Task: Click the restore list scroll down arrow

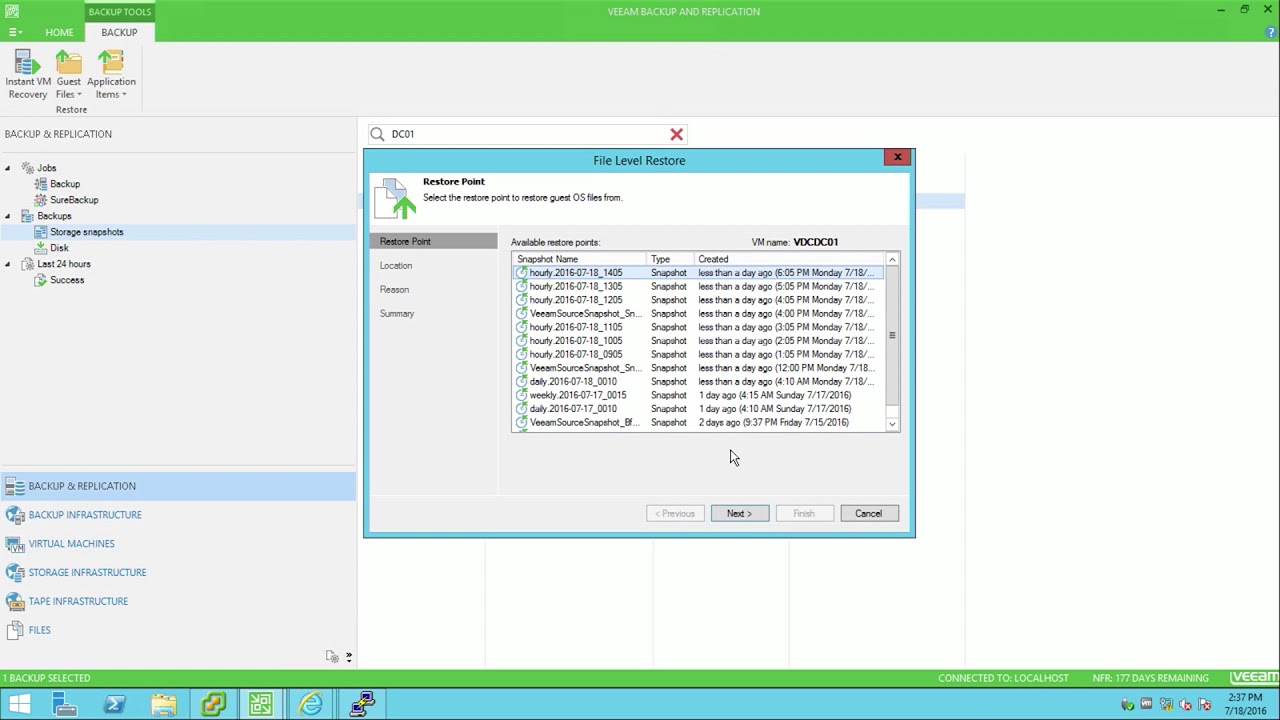Action: tap(892, 424)
